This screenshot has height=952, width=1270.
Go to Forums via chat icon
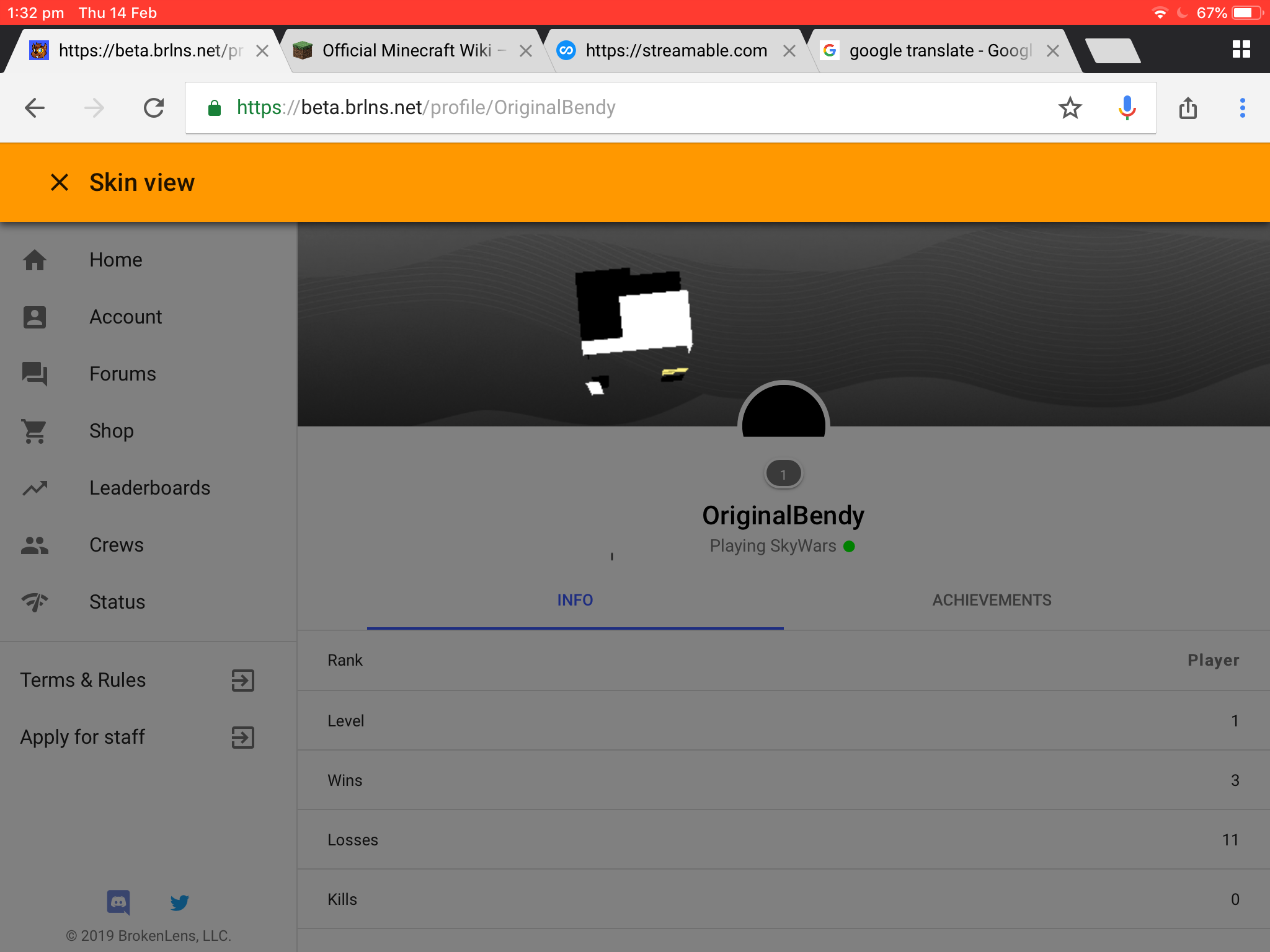point(35,374)
